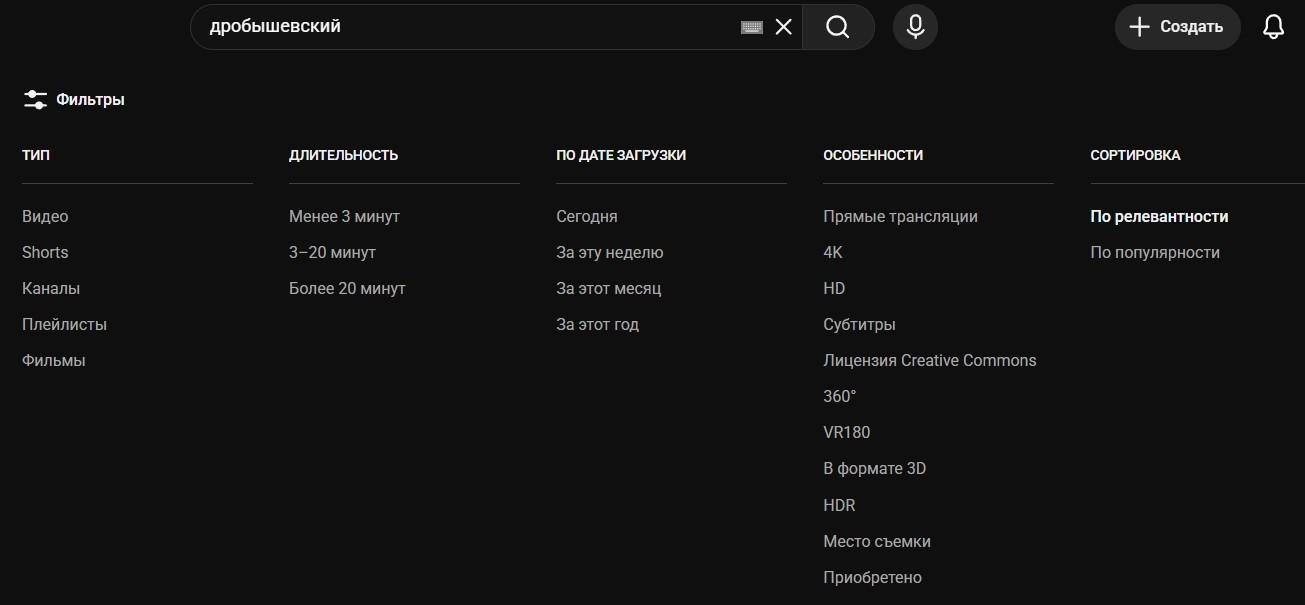Select Лицензия Creative Commons filter
Screen dimensions: 1305x605
[930, 360]
